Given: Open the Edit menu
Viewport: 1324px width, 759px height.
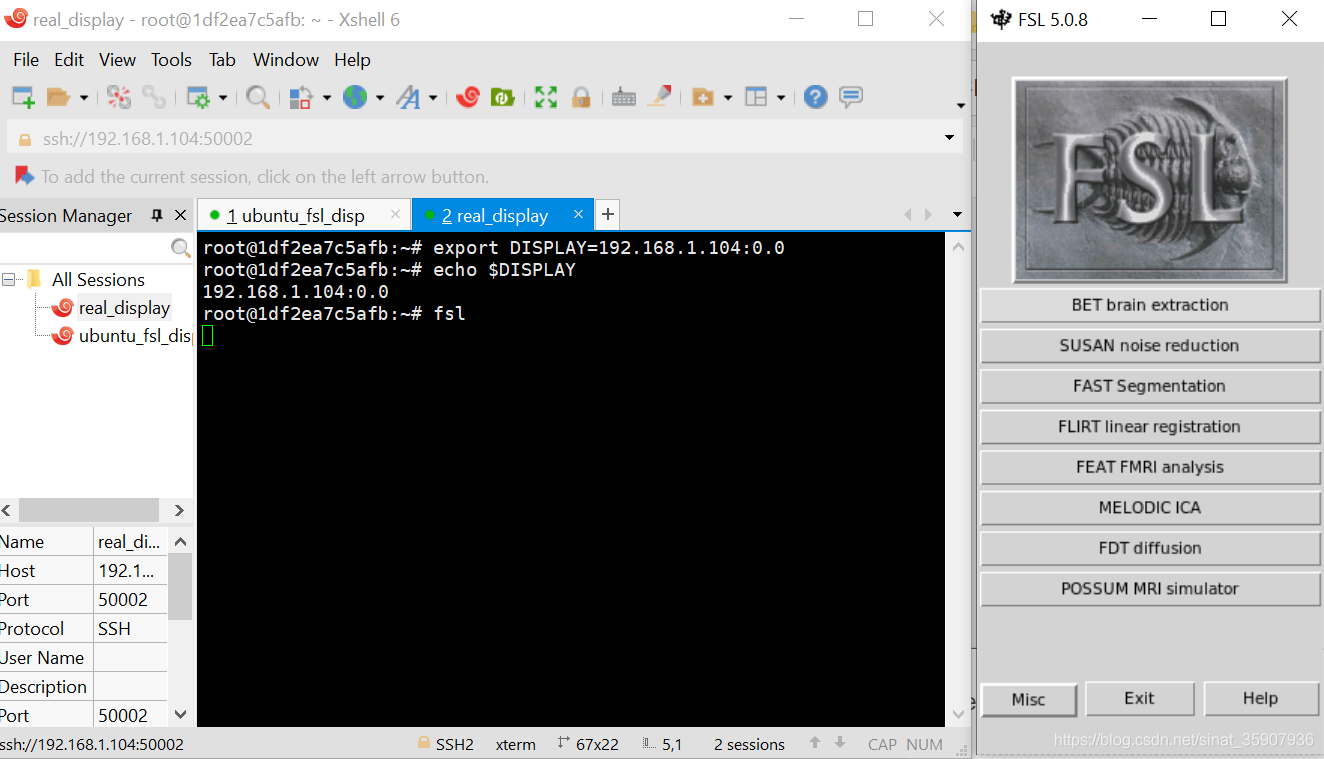Looking at the screenshot, I should click(x=69, y=60).
